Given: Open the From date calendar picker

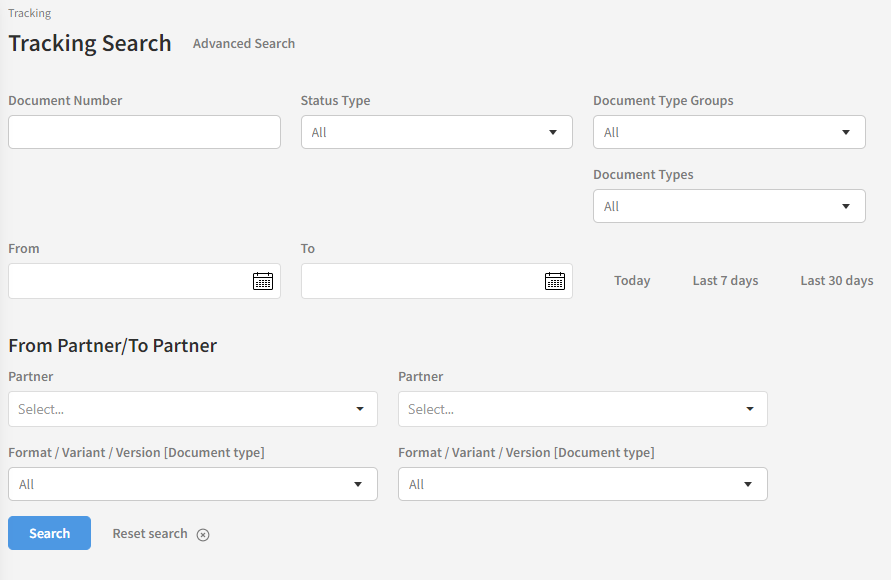Looking at the screenshot, I should (263, 281).
